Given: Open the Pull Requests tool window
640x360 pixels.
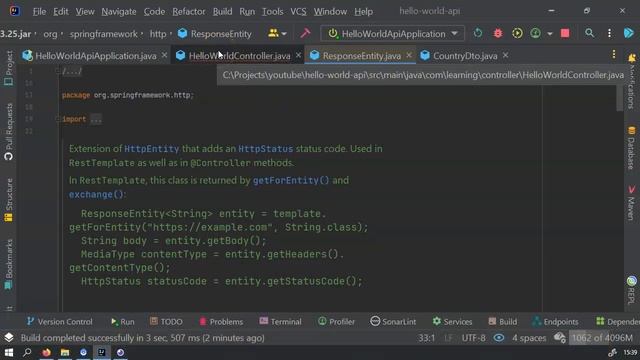Looking at the screenshot, I should 9,131.
